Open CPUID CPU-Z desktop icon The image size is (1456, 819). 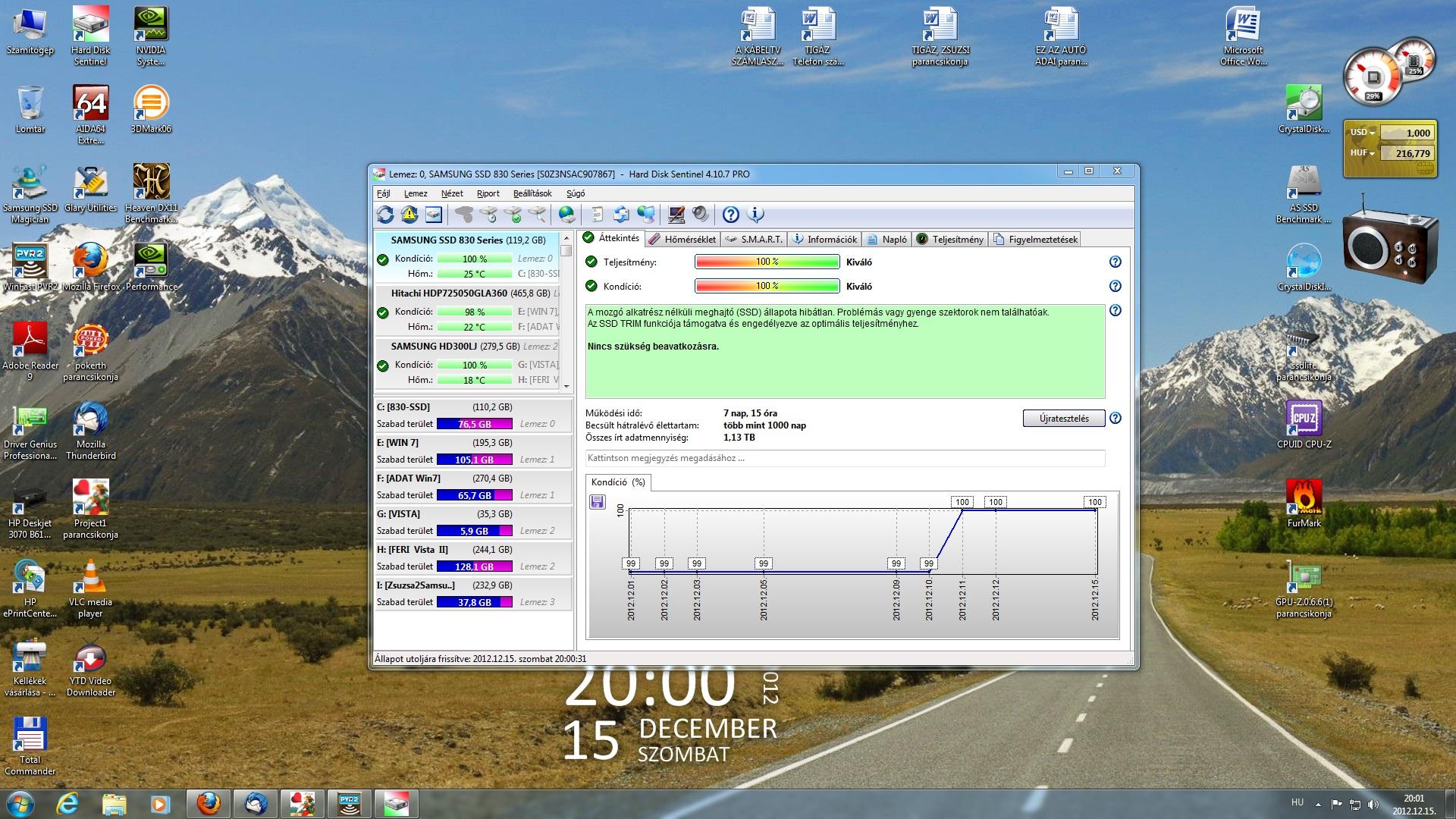click(x=1304, y=425)
